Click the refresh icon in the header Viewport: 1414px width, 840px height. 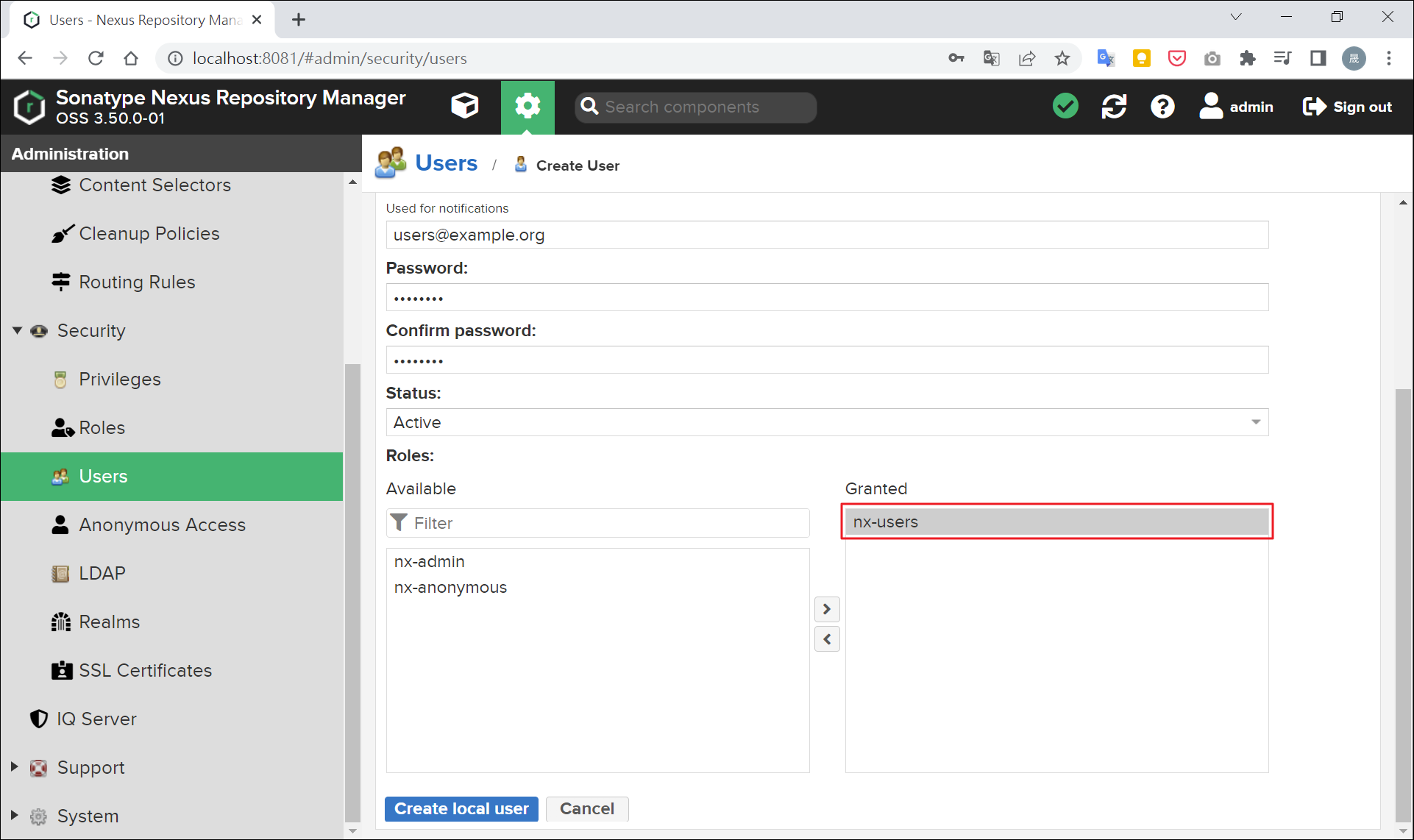coord(1114,106)
